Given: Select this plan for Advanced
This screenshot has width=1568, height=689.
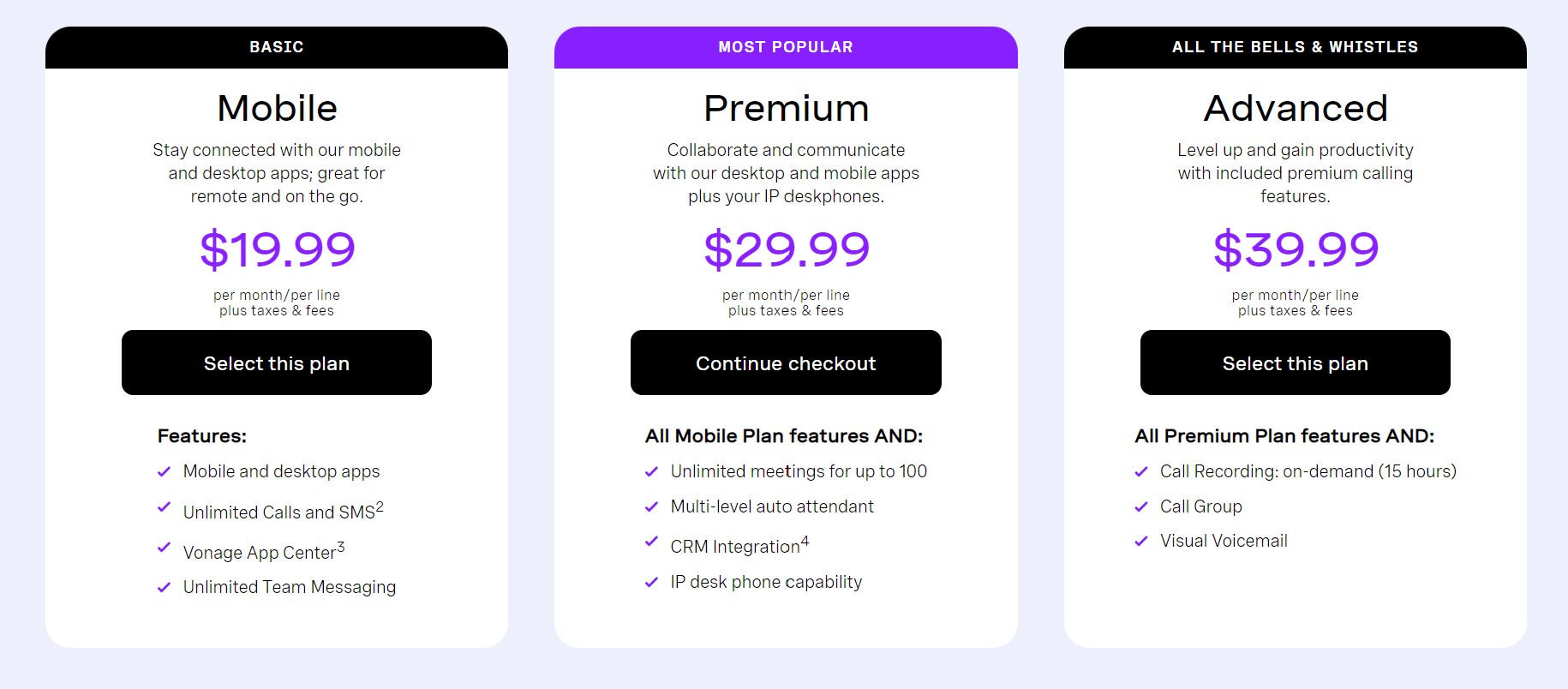Looking at the screenshot, I should (1295, 362).
